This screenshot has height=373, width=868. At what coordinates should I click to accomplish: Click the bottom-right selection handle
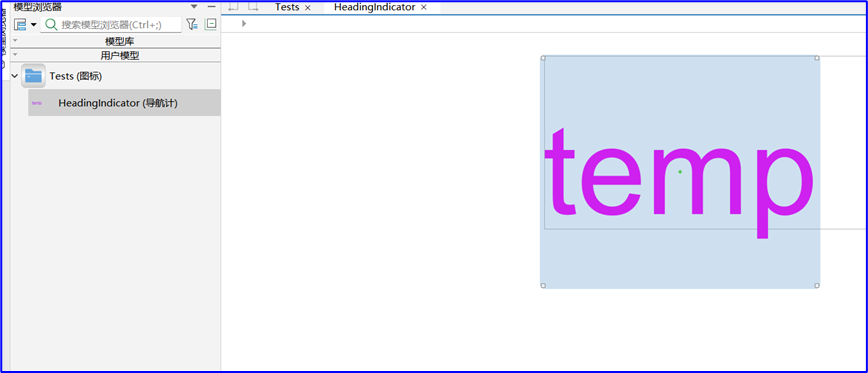pos(817,286)
